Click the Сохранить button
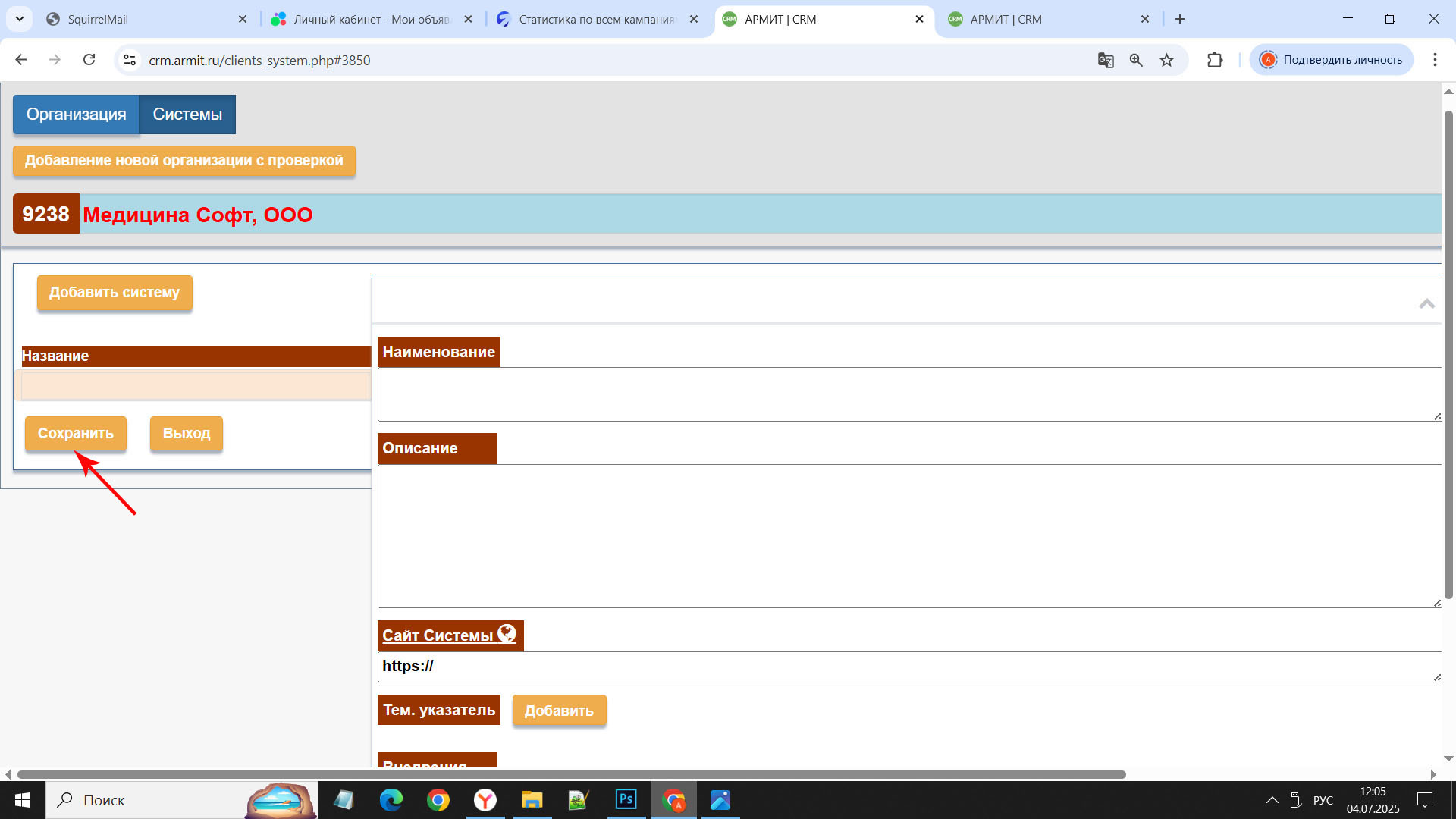 (76, 434)
